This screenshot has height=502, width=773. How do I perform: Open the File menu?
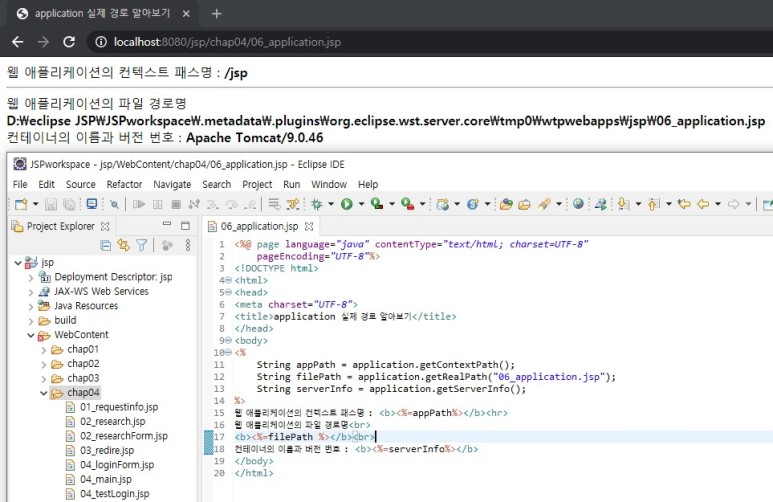pyautogui.click(x=20, y=184)
